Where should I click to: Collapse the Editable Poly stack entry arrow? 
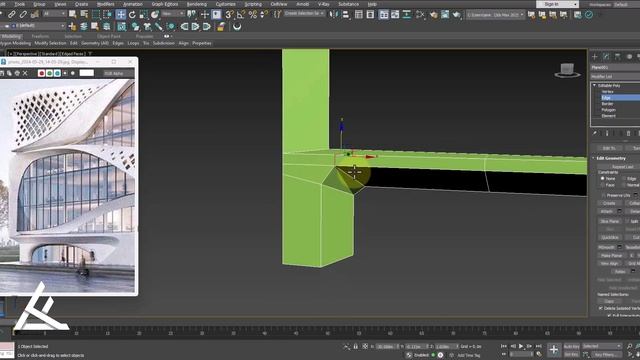pos(595,85)
